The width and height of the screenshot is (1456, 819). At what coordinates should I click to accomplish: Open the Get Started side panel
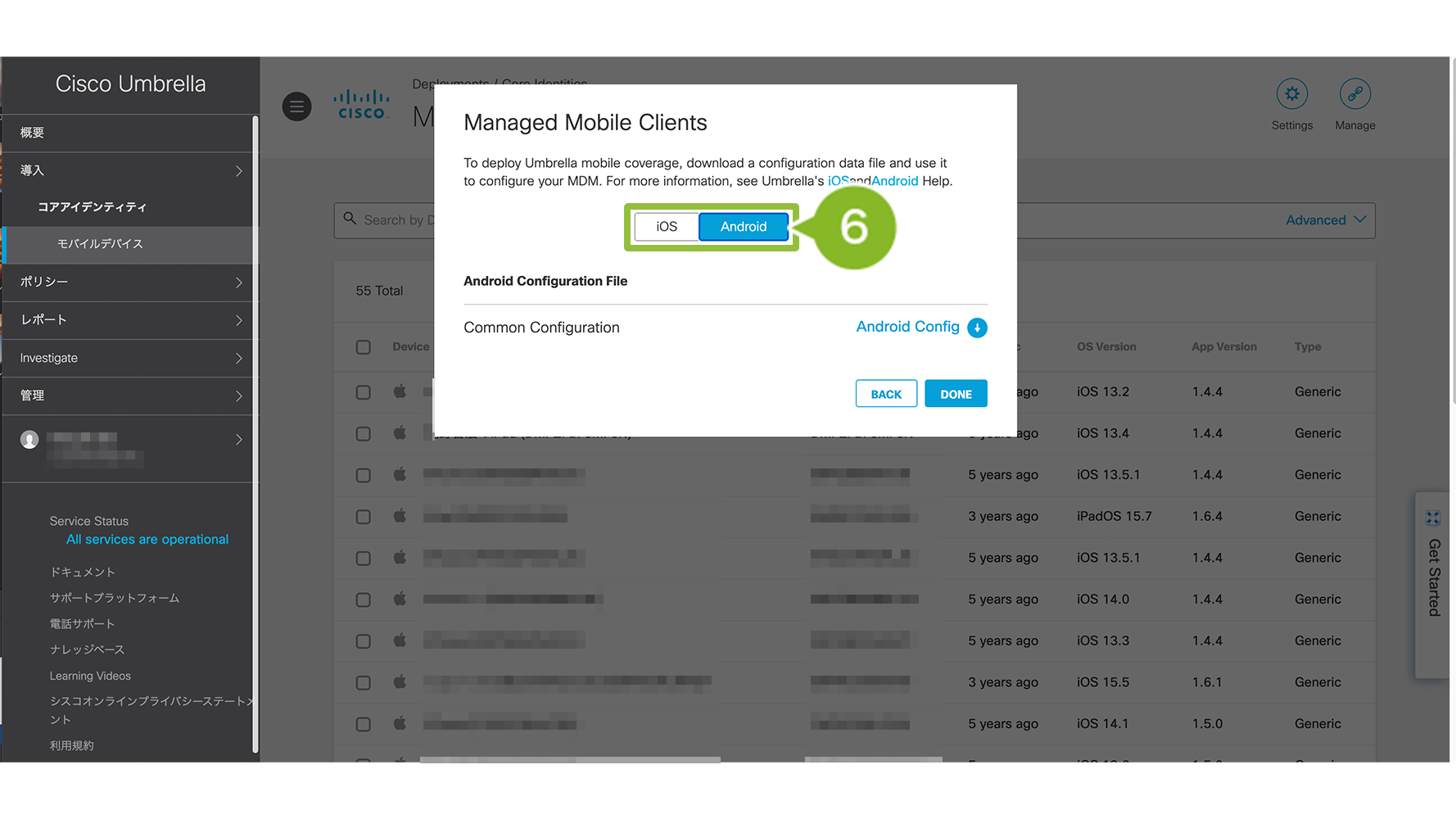click(1433, 573)
